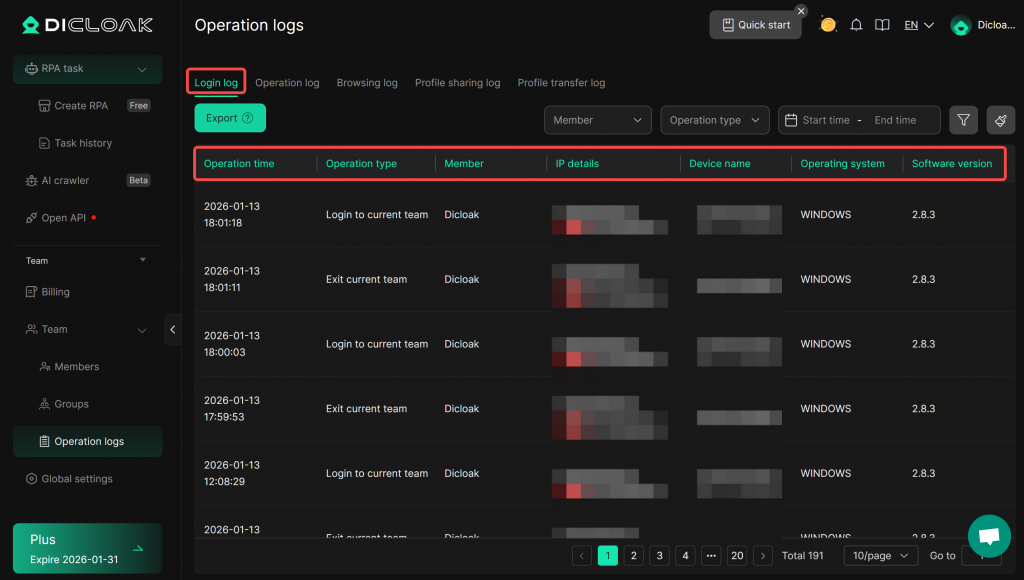Open the notifications bell
1024x580 pixels.
pyautogui.click(x=856, y=25)
